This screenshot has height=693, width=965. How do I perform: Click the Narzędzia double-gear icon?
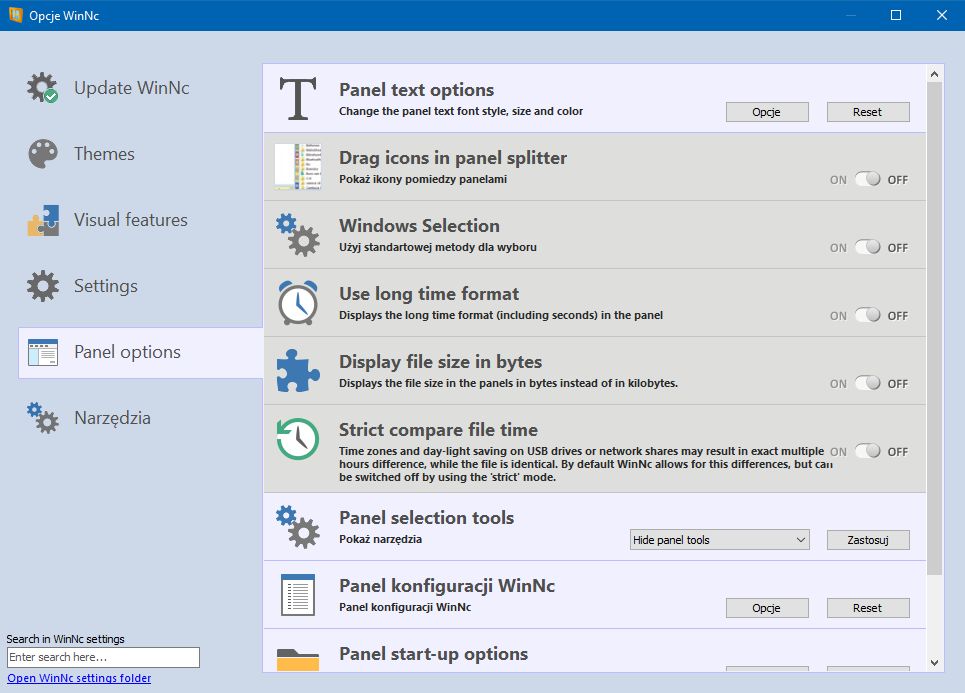coord(42,418)
